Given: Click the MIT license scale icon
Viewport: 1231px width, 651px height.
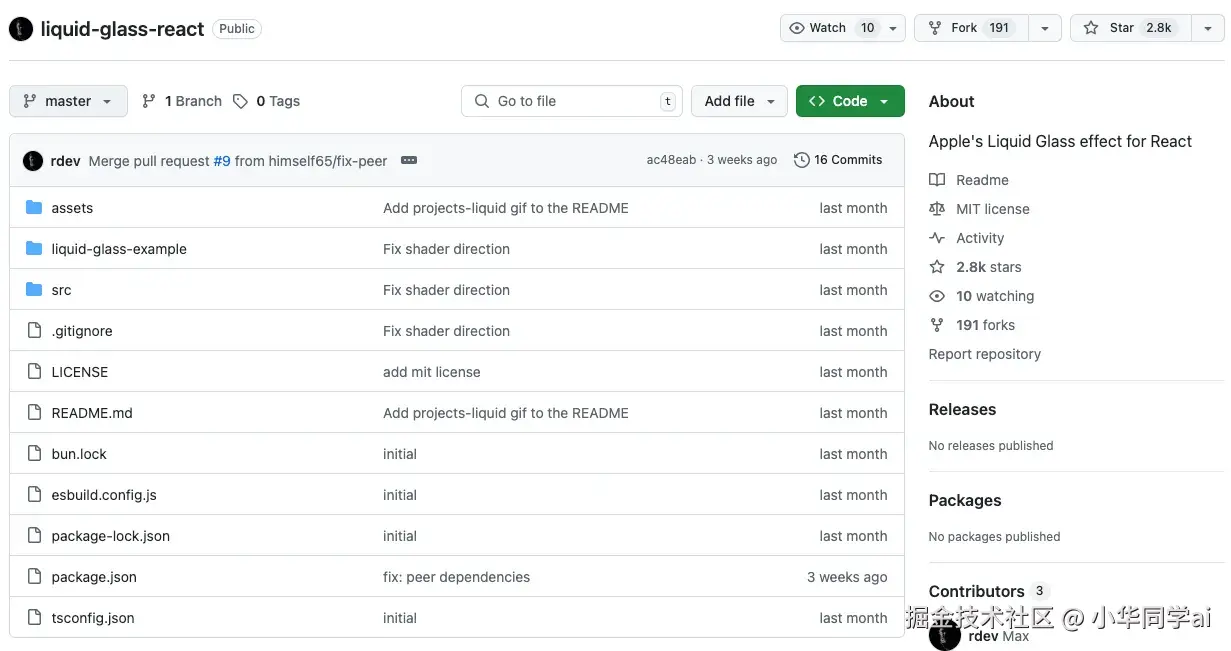Looking at the screenshot, I should click(937, 209).
